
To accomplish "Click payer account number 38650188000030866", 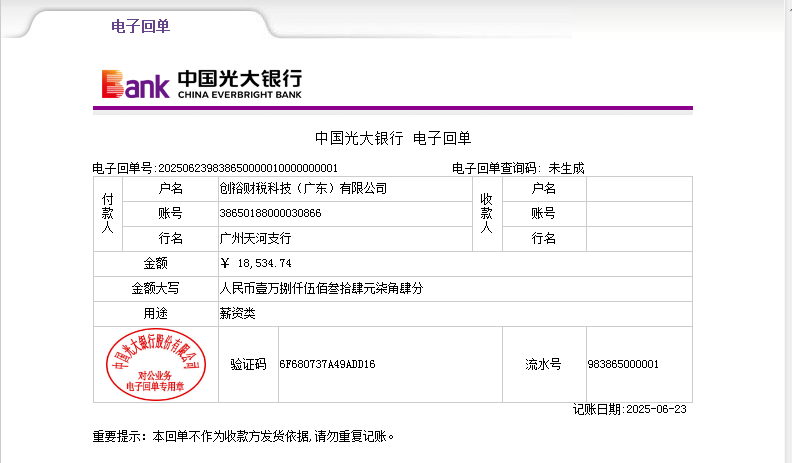I will 270,213.
